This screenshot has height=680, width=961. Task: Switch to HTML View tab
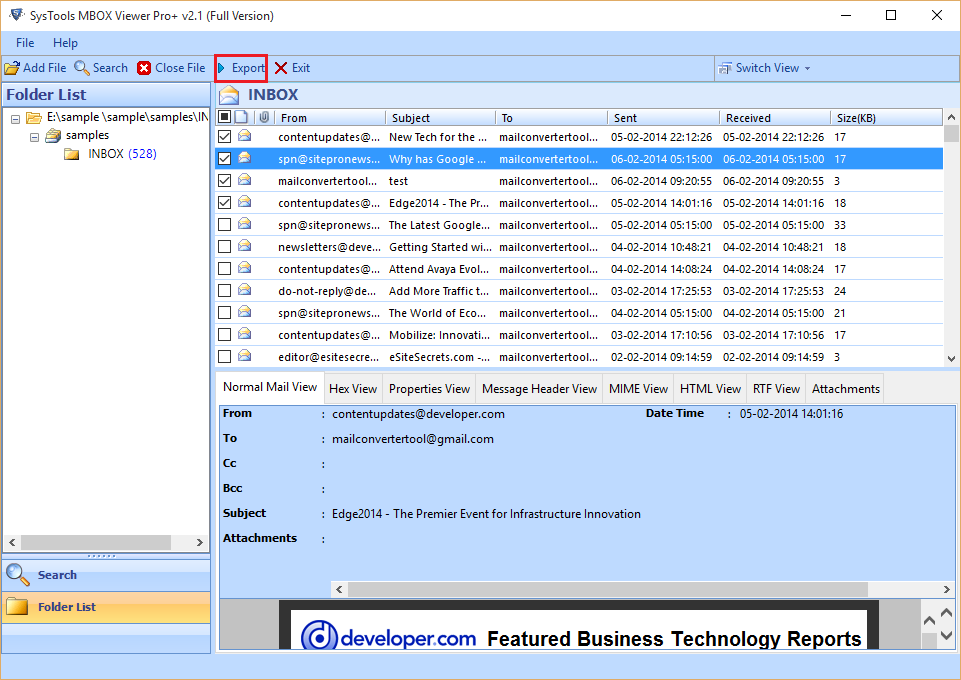pyautogui.click(x=710, y=389)
